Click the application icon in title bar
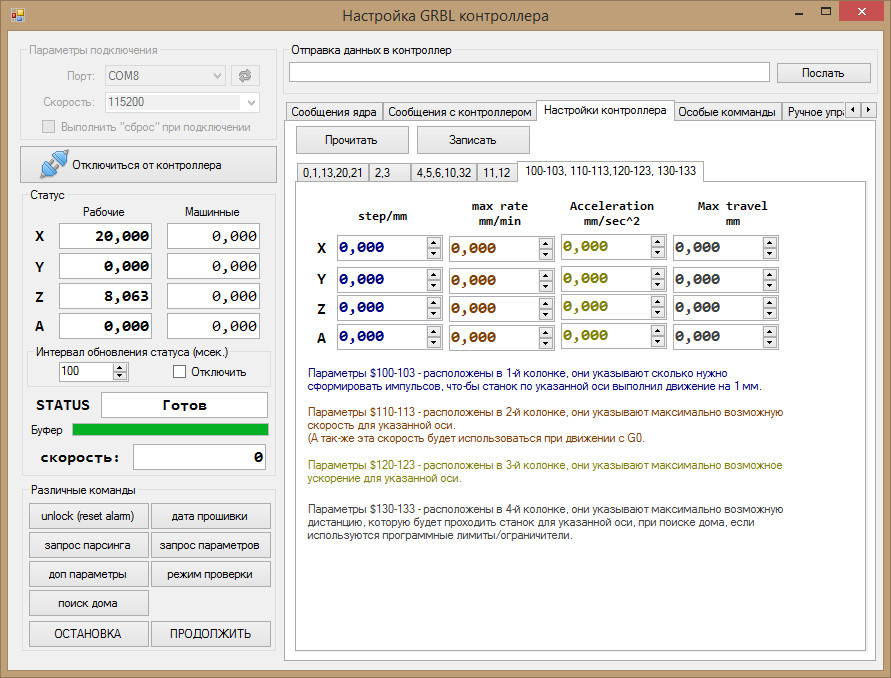This screenshot has height=678, width=891. coord(18,15)
